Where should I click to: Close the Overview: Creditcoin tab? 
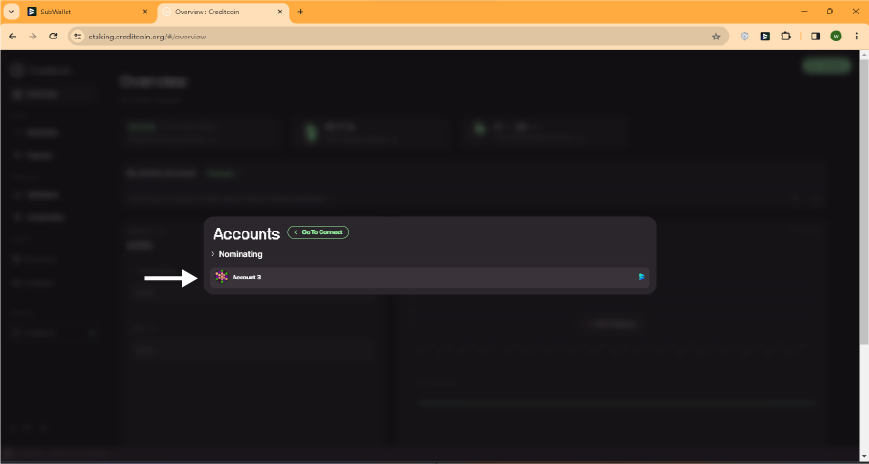click(280, 12)
